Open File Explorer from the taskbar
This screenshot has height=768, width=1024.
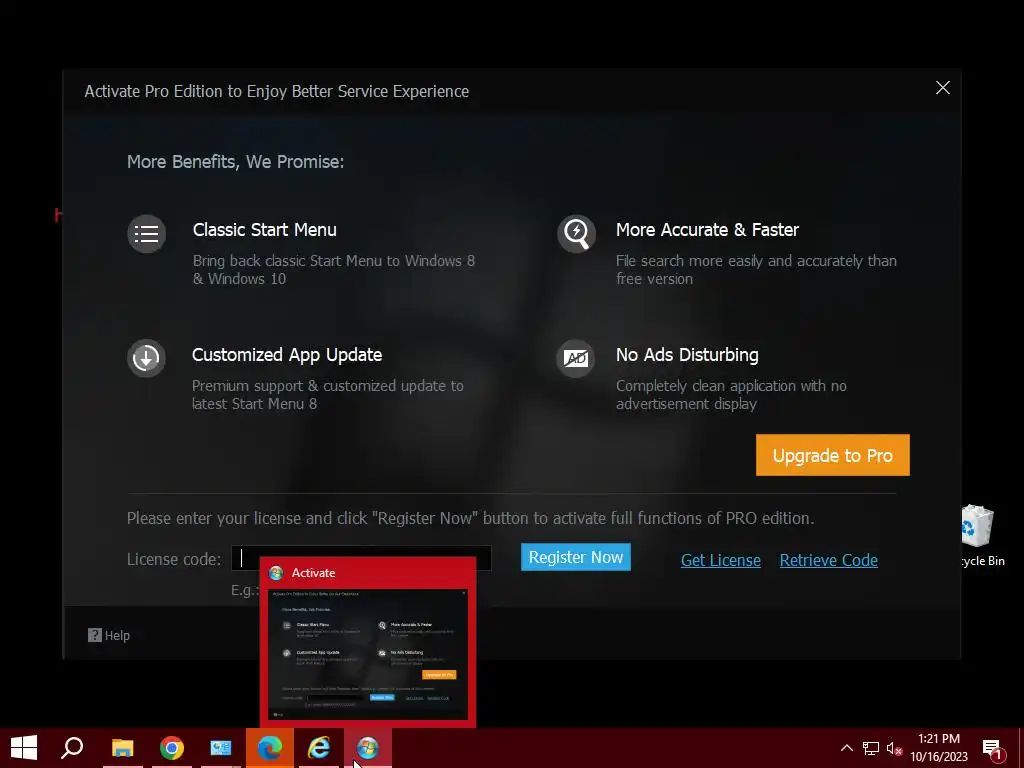pyautogui.click(x=122, y=748)
